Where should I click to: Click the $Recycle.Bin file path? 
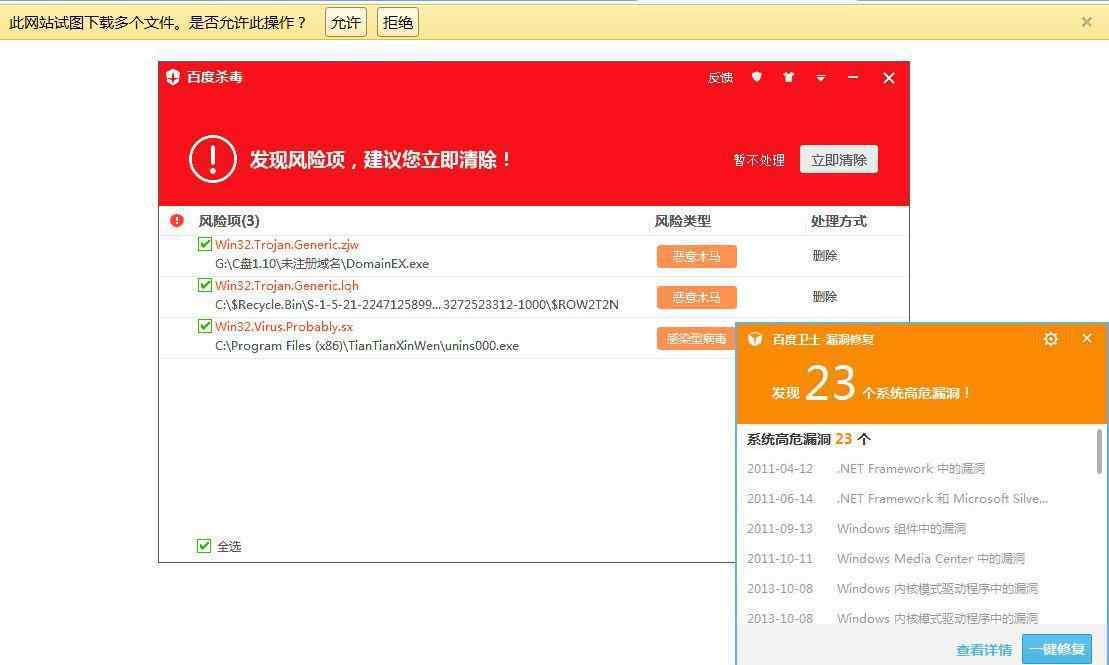(x=417, y=305)
